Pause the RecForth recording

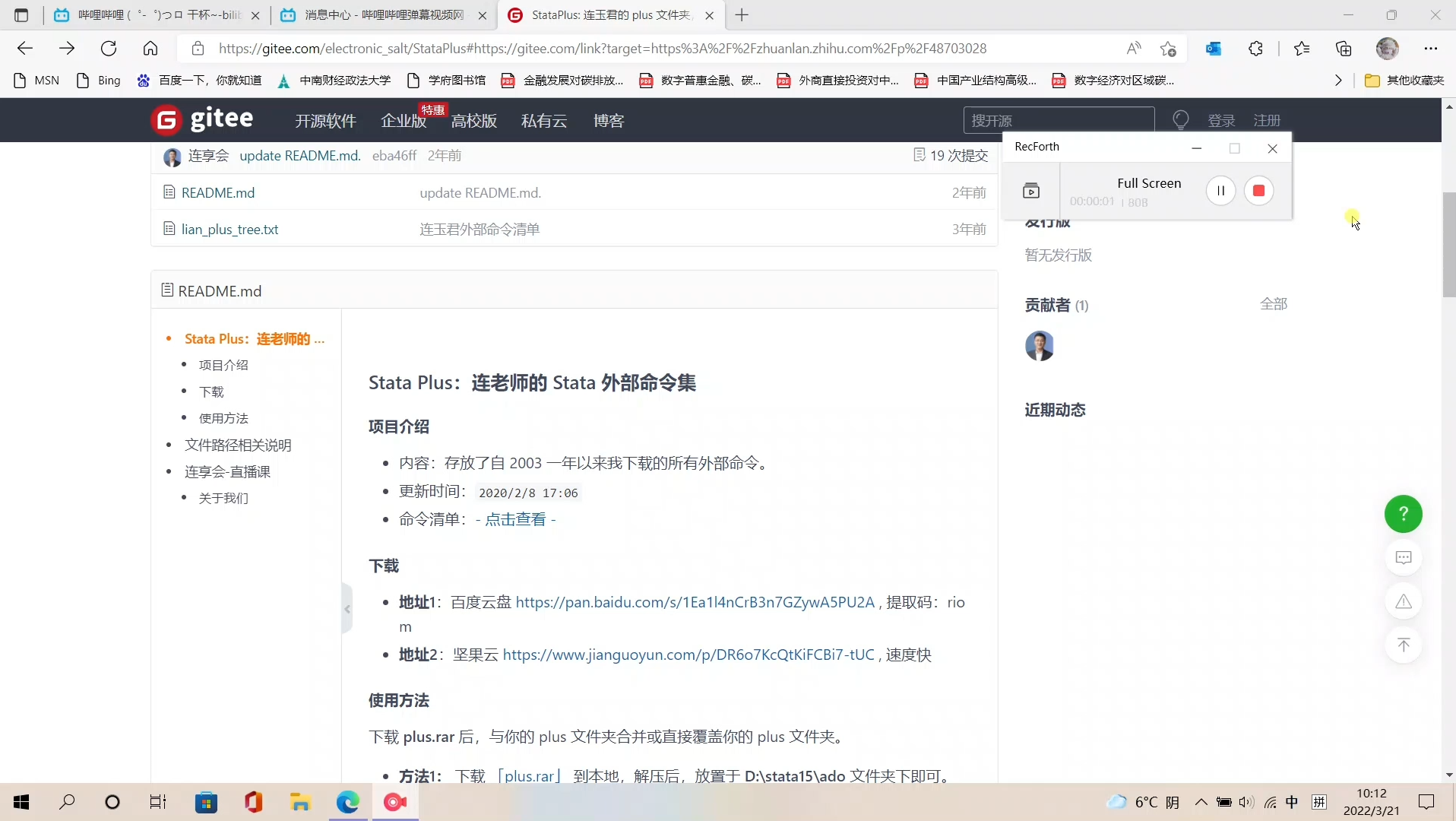point(1221,191)
